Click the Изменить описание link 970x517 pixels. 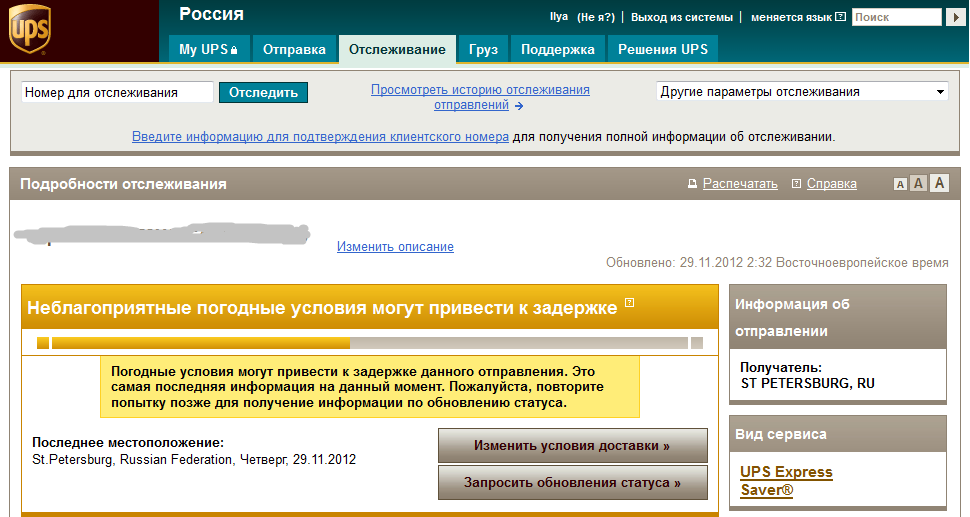pos(395,246)
